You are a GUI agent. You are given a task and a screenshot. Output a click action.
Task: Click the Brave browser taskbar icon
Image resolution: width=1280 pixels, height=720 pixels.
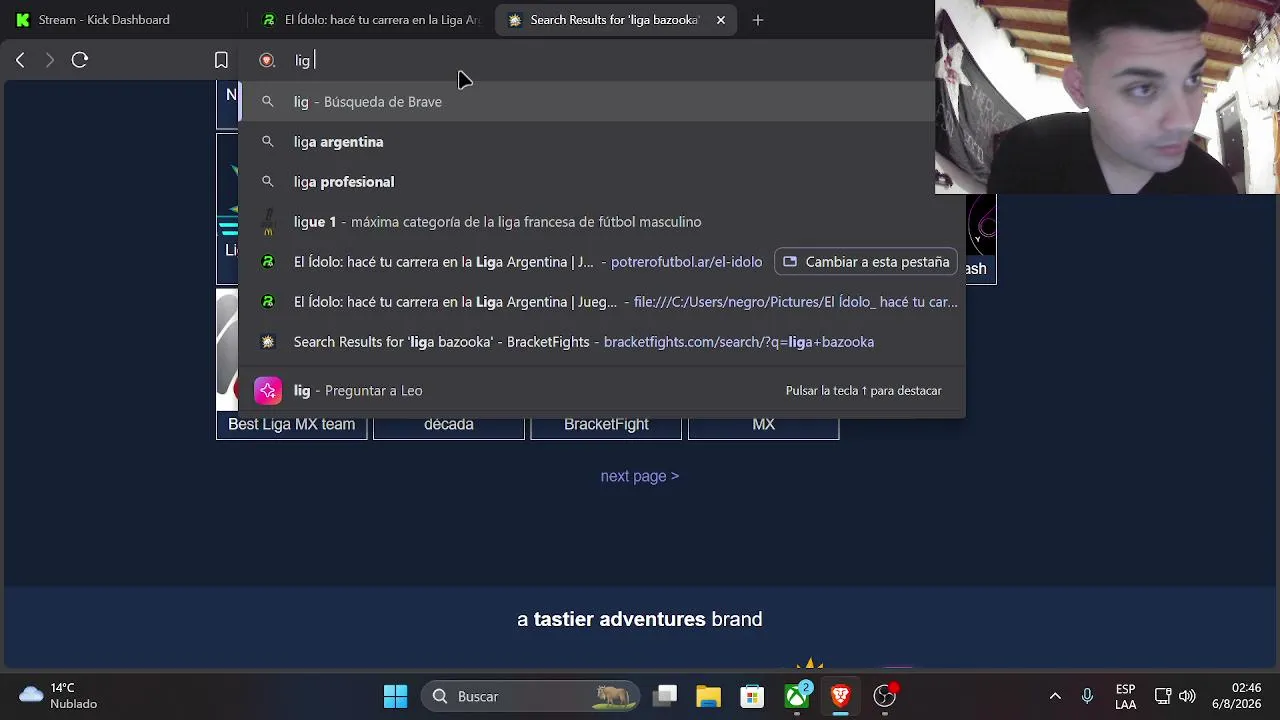tap(840, 696)
